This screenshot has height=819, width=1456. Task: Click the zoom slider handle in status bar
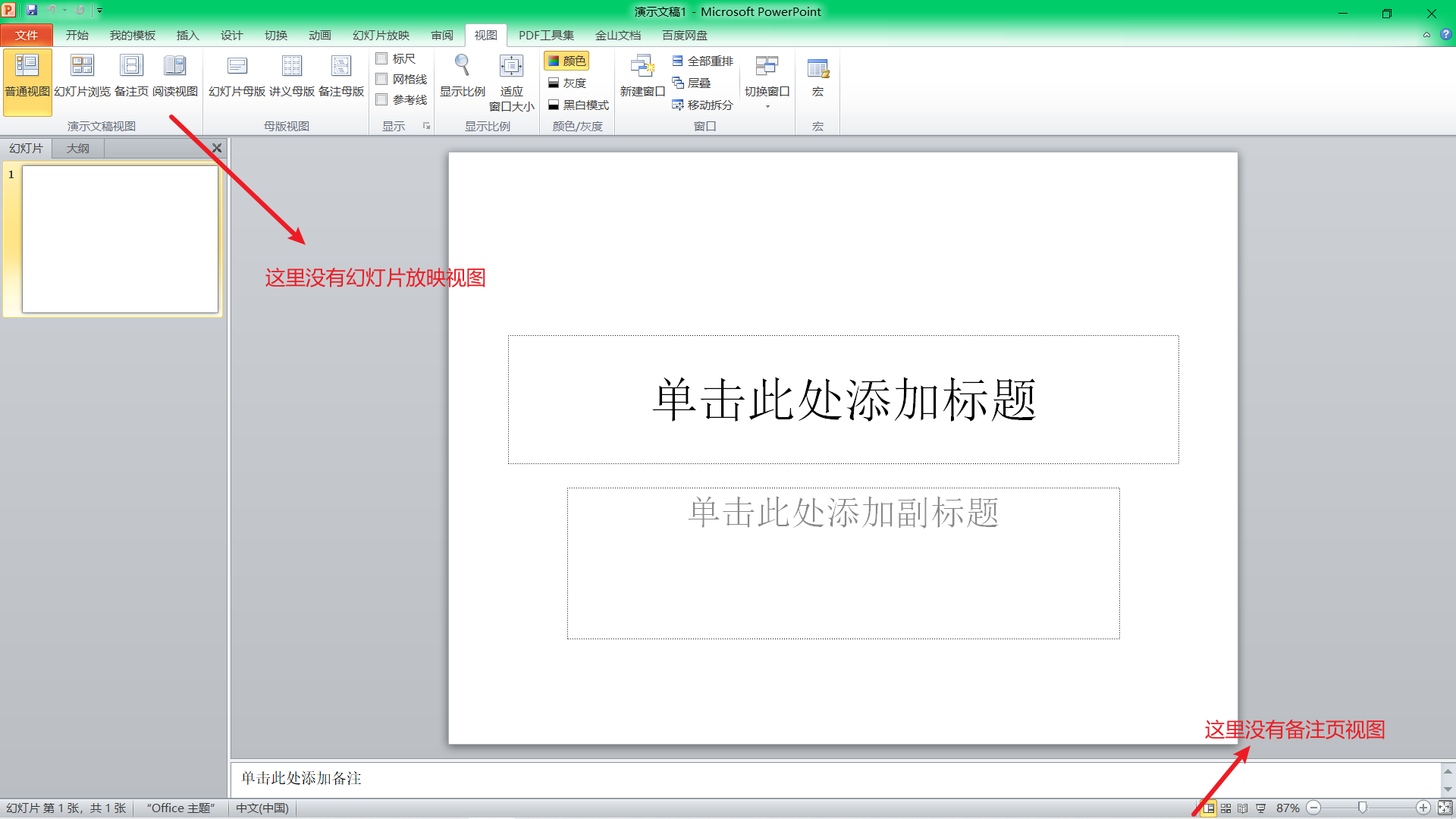[1363, 808]
